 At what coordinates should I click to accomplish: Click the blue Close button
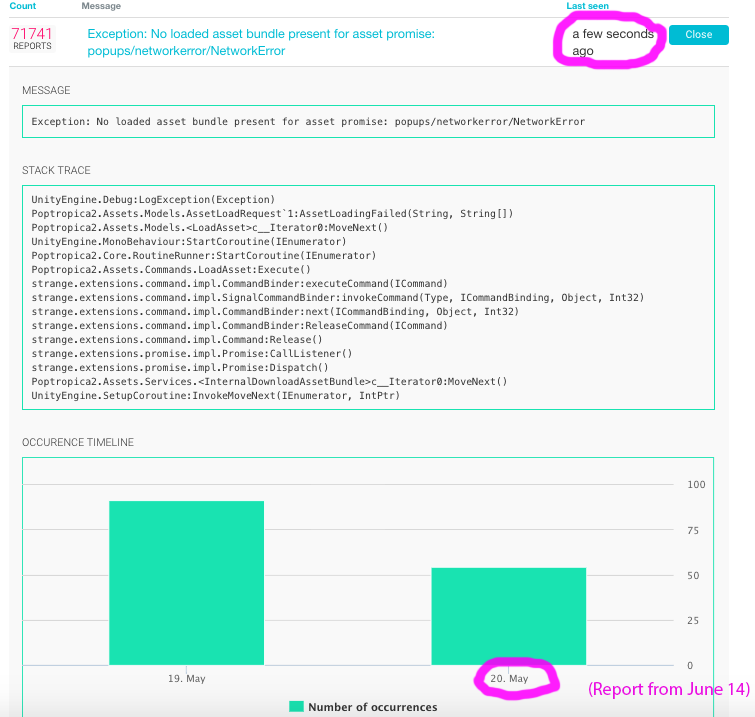[698, 35]
